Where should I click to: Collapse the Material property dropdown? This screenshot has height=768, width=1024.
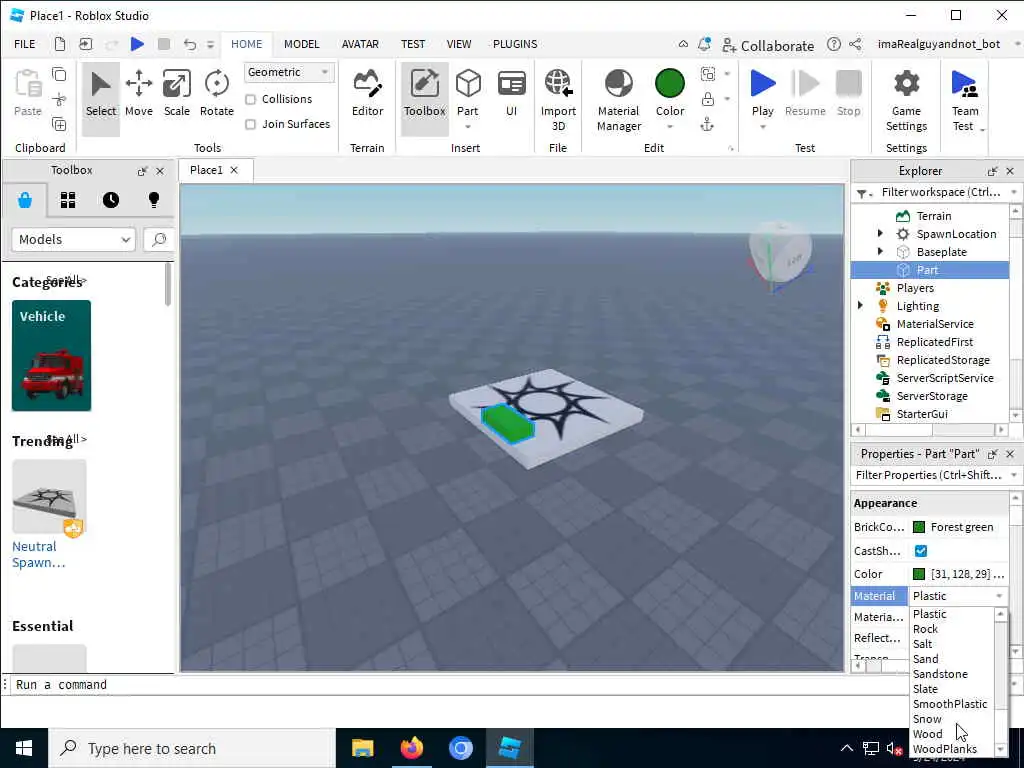[999, 596]
